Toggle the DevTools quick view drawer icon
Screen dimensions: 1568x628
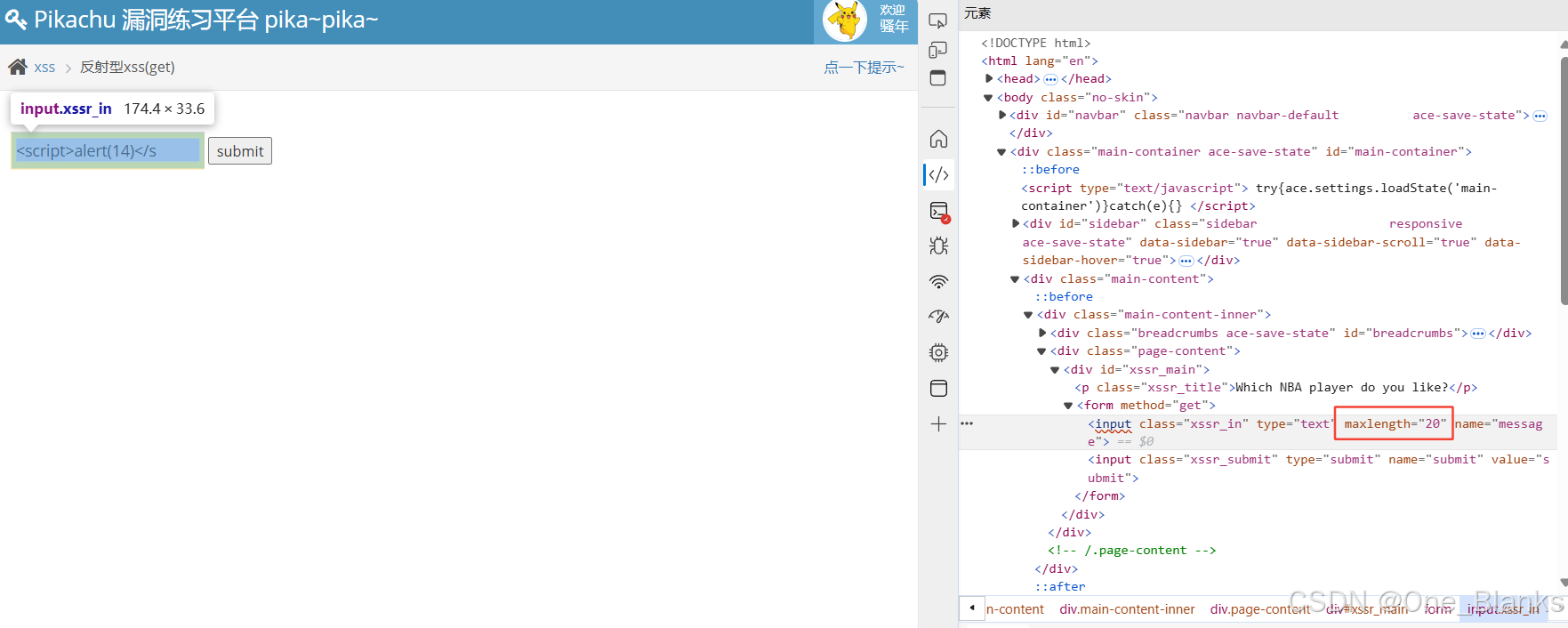click(x=938, y=77)
